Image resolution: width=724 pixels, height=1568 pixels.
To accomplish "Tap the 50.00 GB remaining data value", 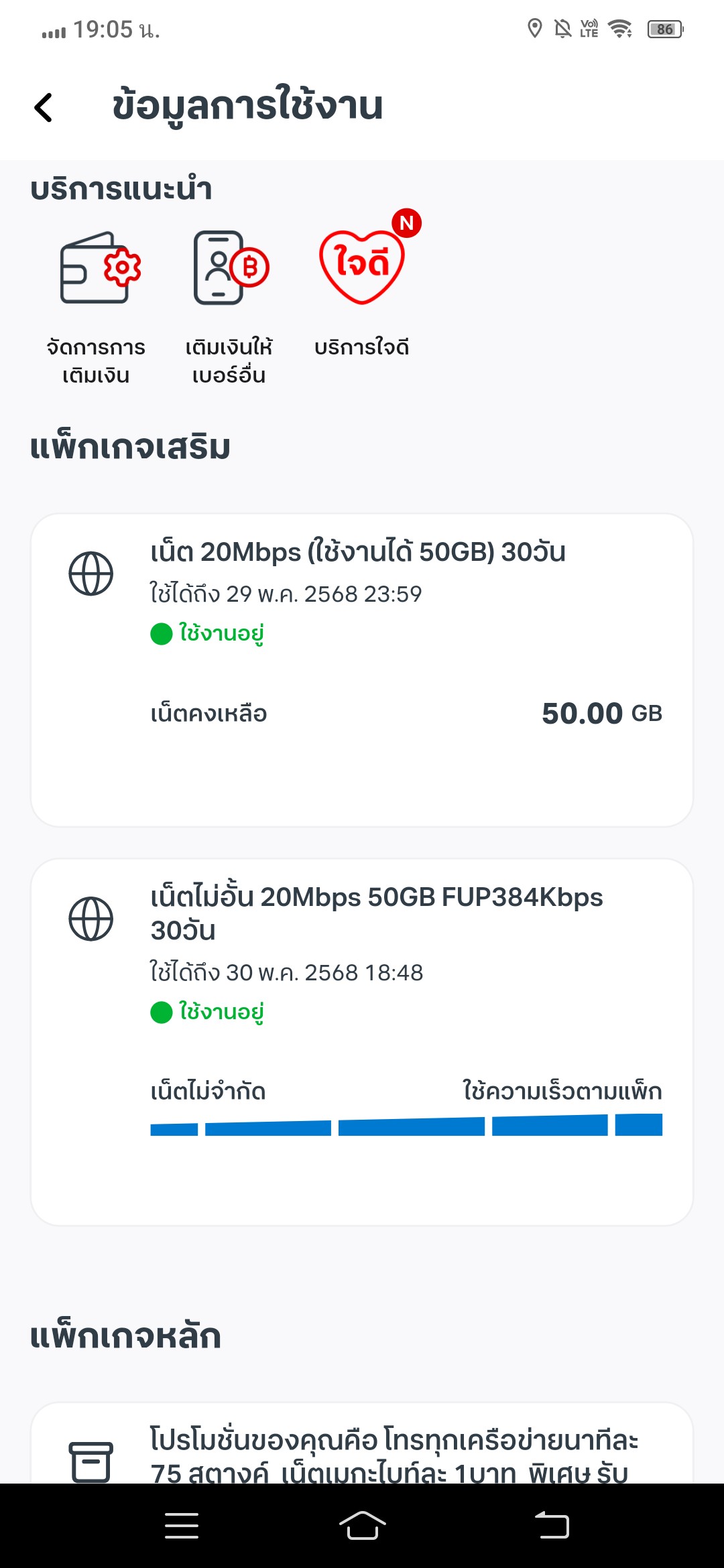I will point(602,714).
